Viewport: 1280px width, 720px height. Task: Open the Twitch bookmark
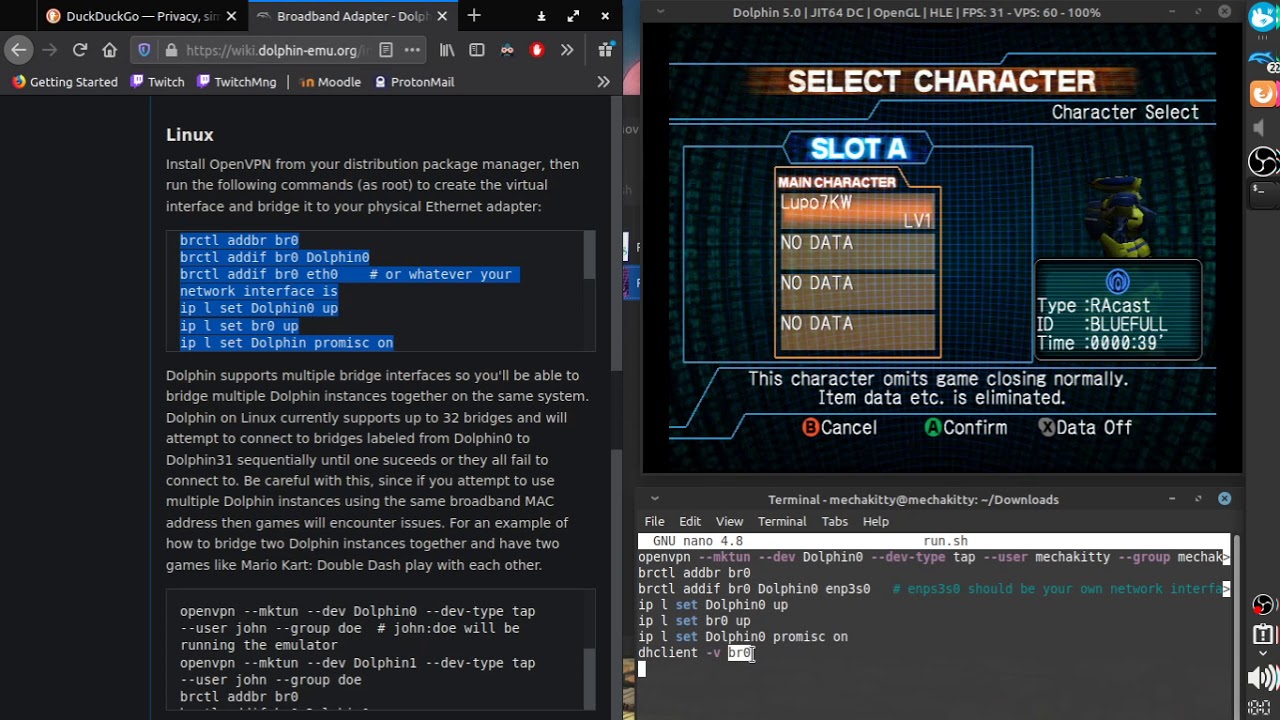point(158,82)
